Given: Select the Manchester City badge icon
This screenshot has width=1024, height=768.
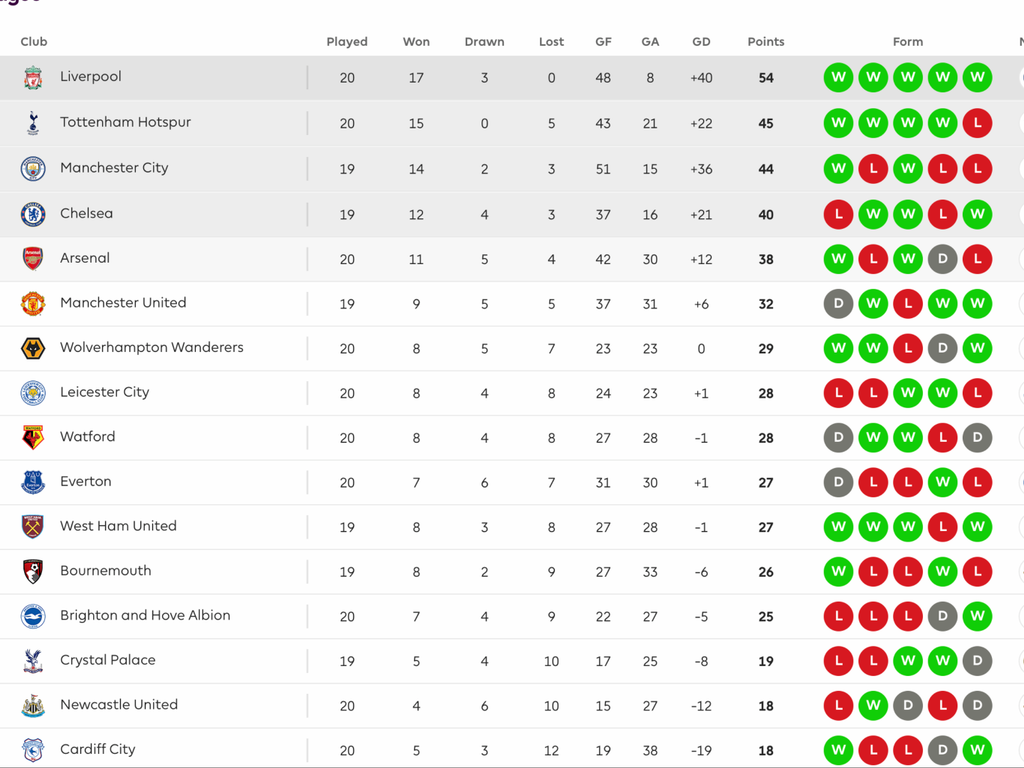Looking at the screenshot, I should 33,169.
